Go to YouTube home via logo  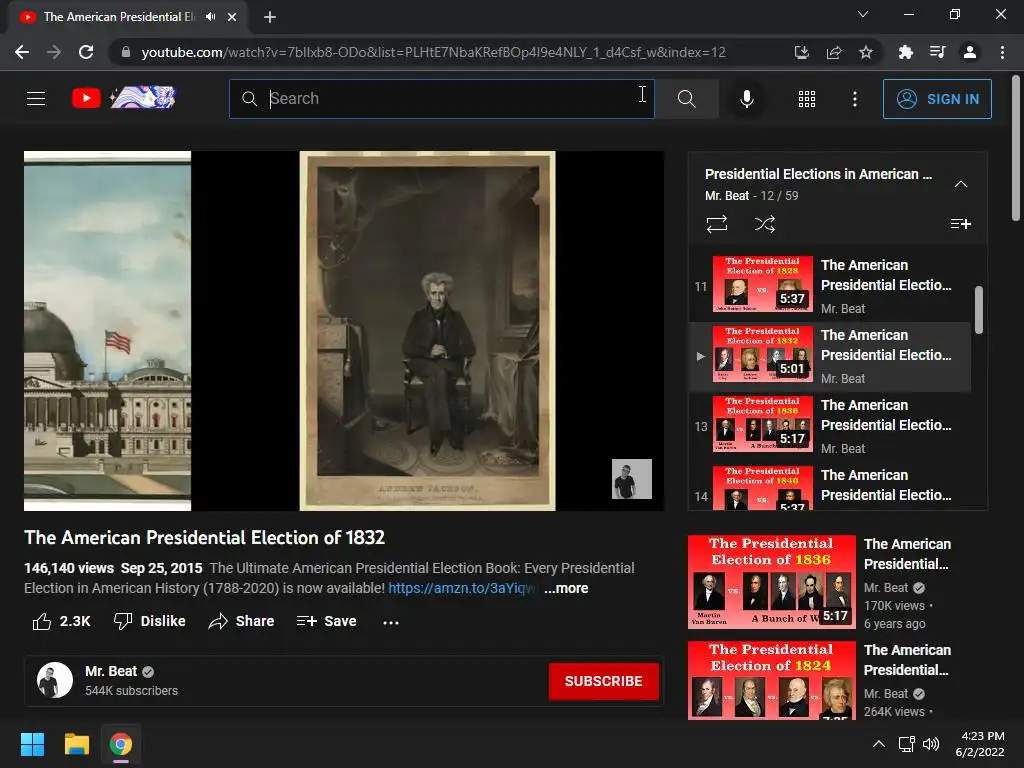tap(124, 98)
